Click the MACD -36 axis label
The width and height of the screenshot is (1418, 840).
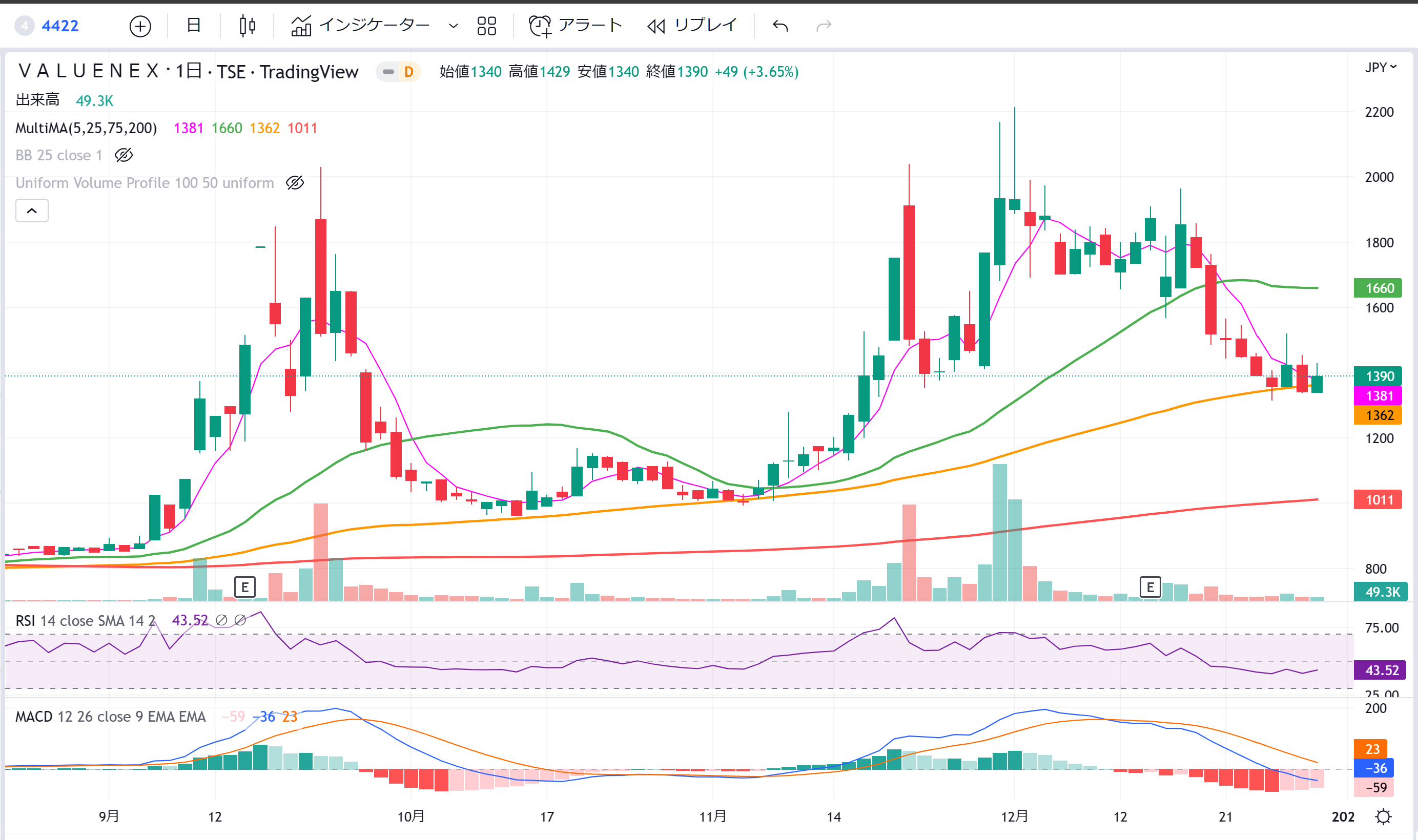[x=1374, y=768]
